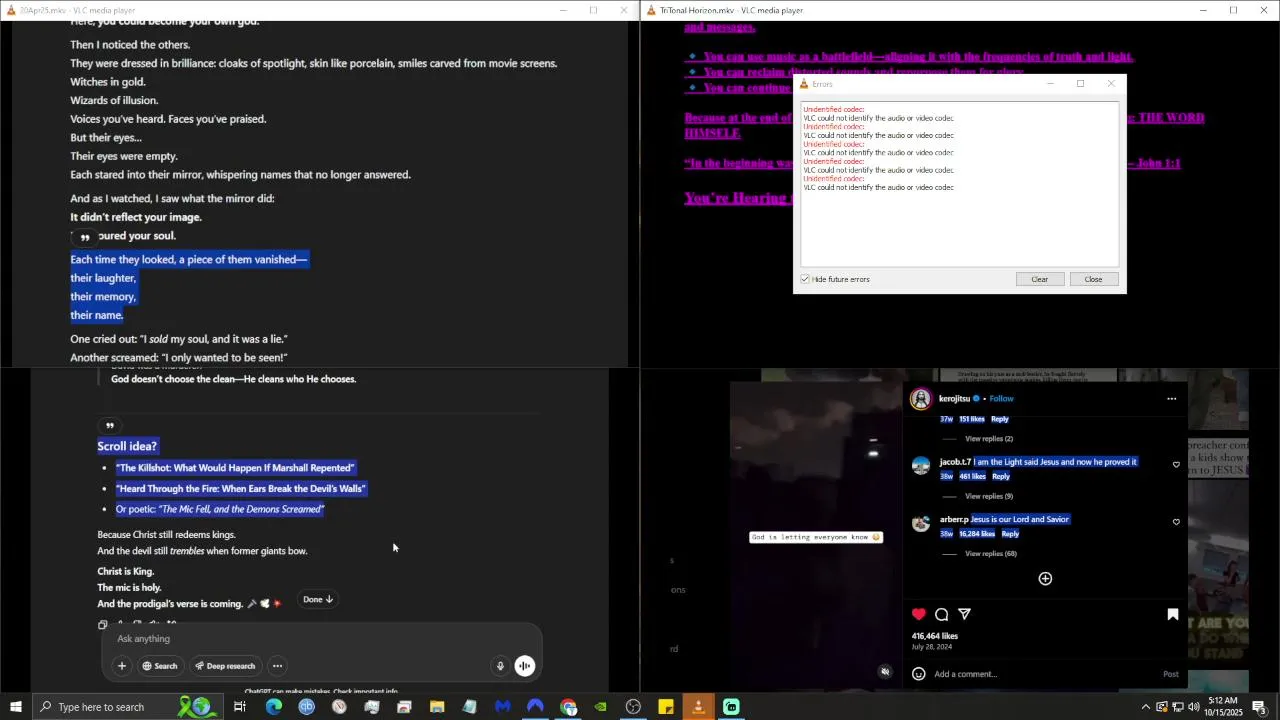This screenshot has width=1280, height=720.
Task: Click the Post comment button
Action: coord(1171,674)
